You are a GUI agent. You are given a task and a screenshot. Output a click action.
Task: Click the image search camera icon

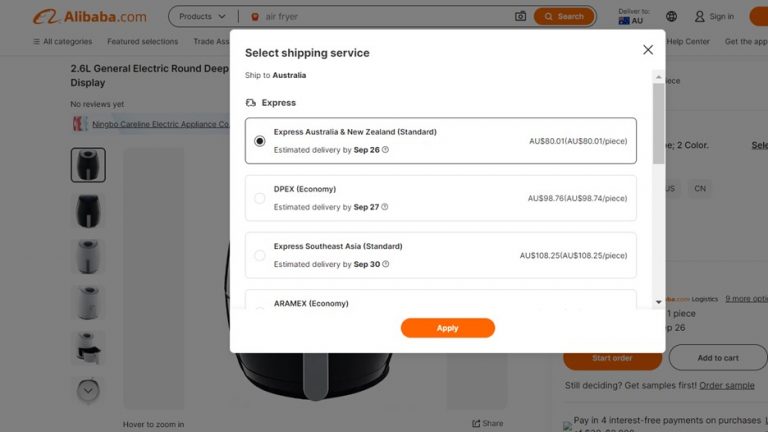[520, 16]
